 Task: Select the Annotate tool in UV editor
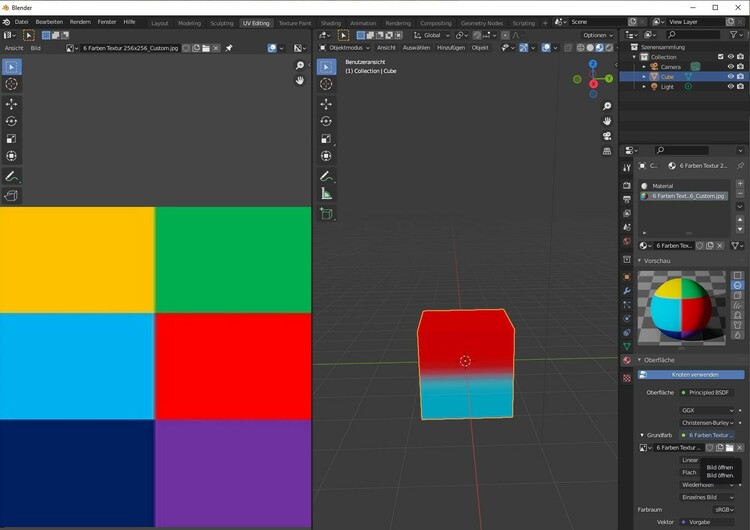point(11,176)
